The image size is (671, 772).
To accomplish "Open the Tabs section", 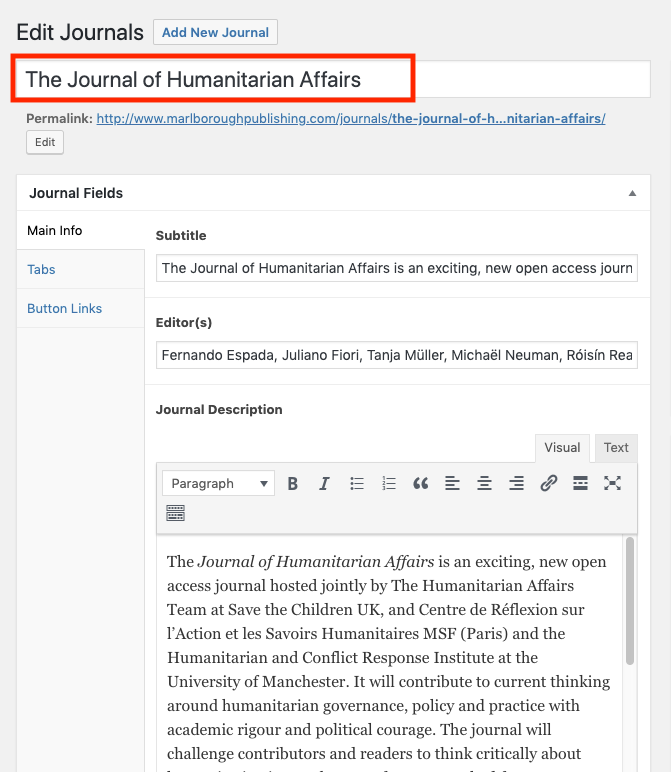I will [x=81, y=269].
